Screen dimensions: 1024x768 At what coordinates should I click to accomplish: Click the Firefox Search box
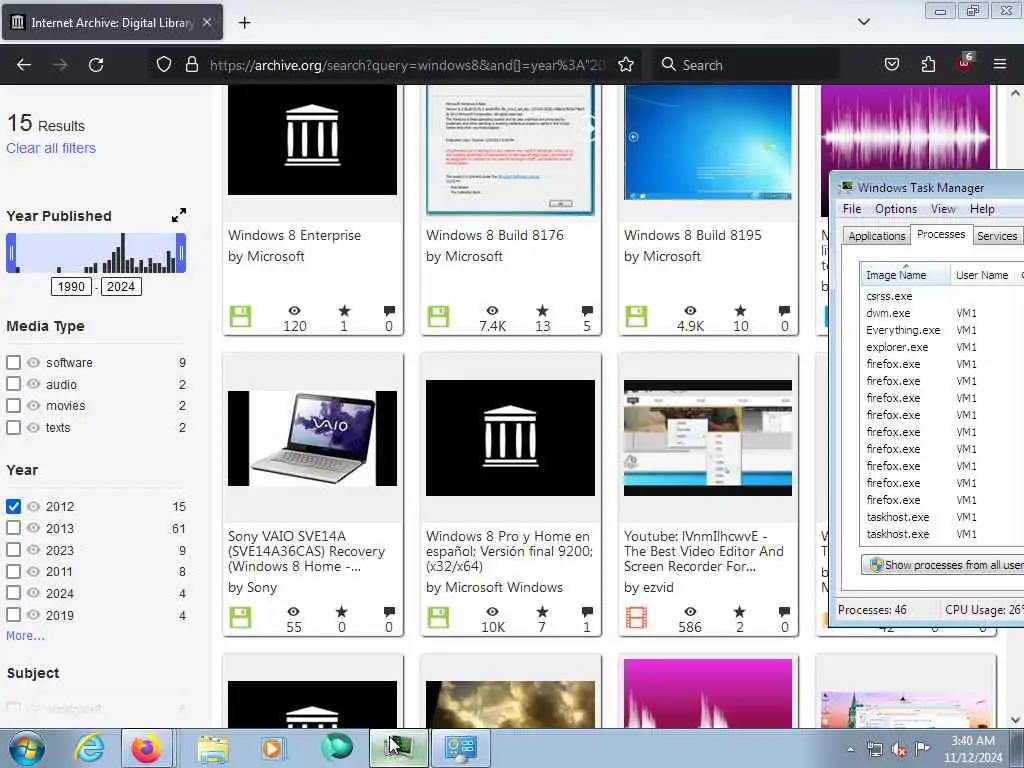tap(746, 65)
